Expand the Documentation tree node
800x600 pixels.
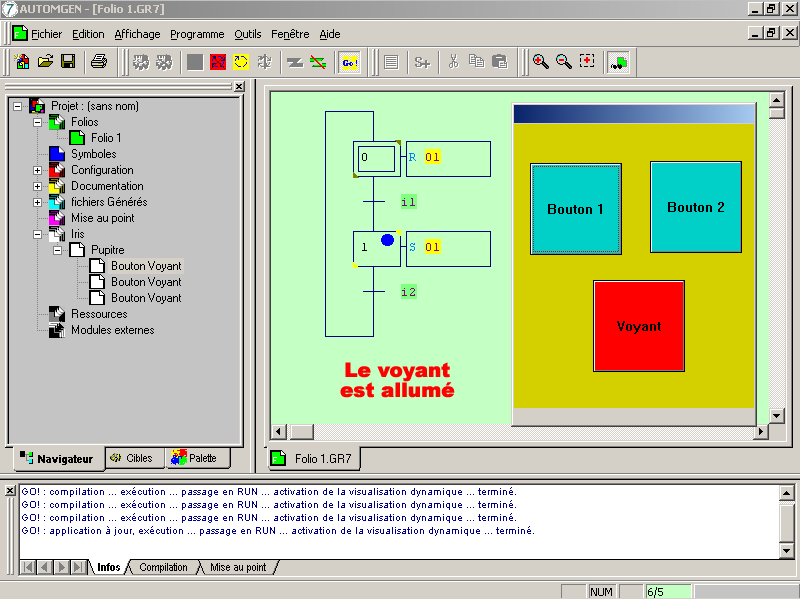[38, 186]
